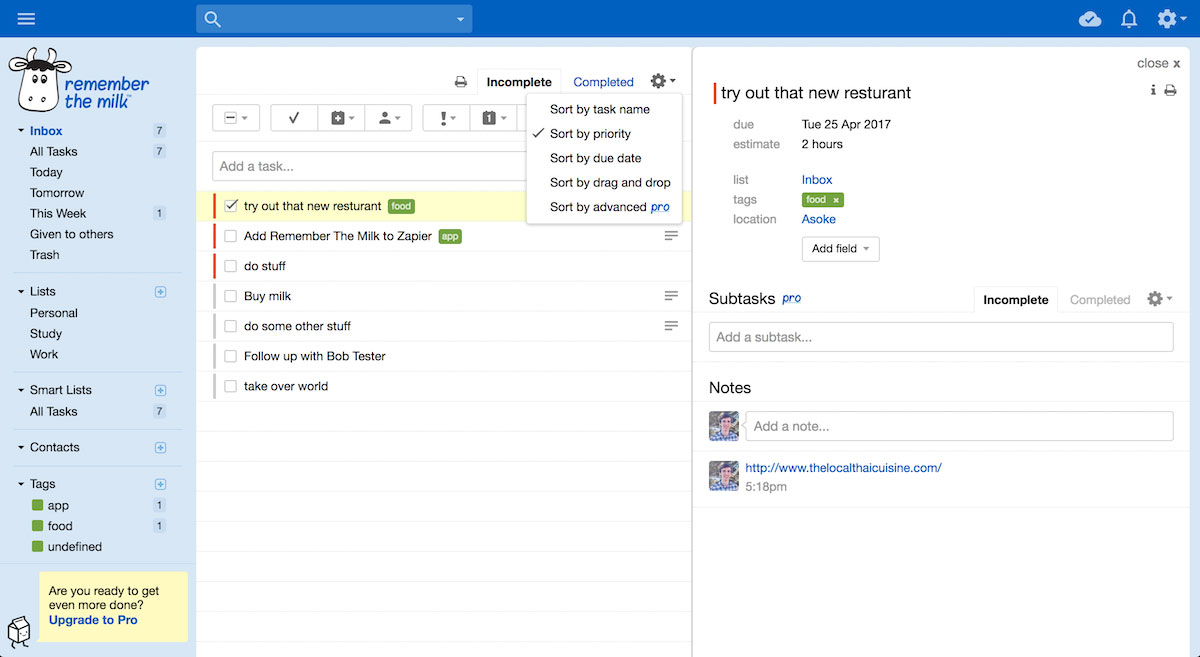Click the milk carton icon at bottom-left

19,632
